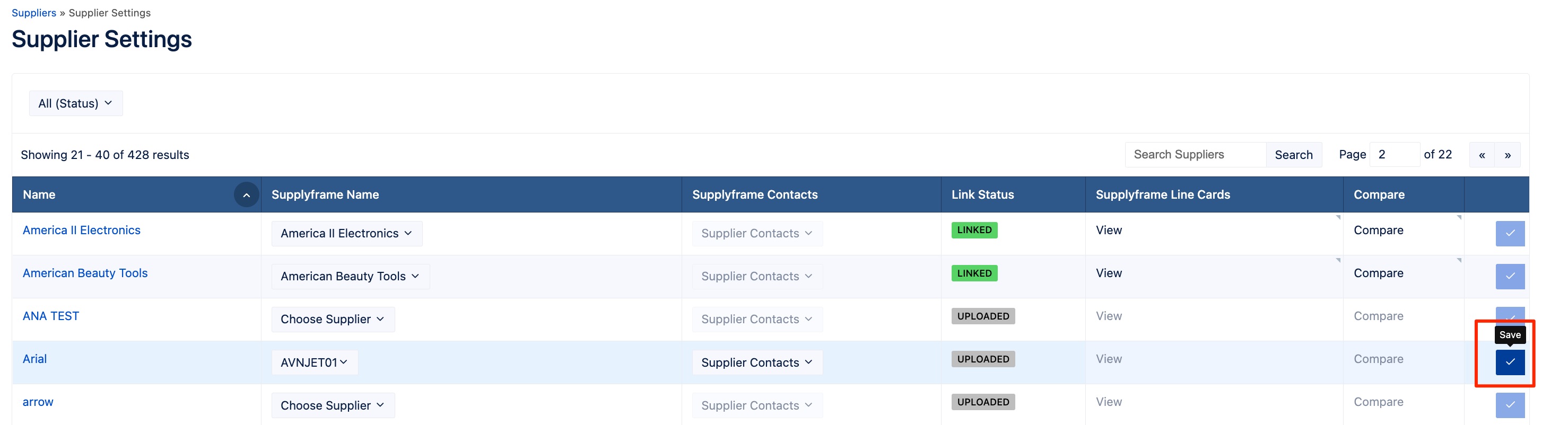Open American Beauty Tools supplier link
The image size is (1568, 425).
tap(85, 273)
